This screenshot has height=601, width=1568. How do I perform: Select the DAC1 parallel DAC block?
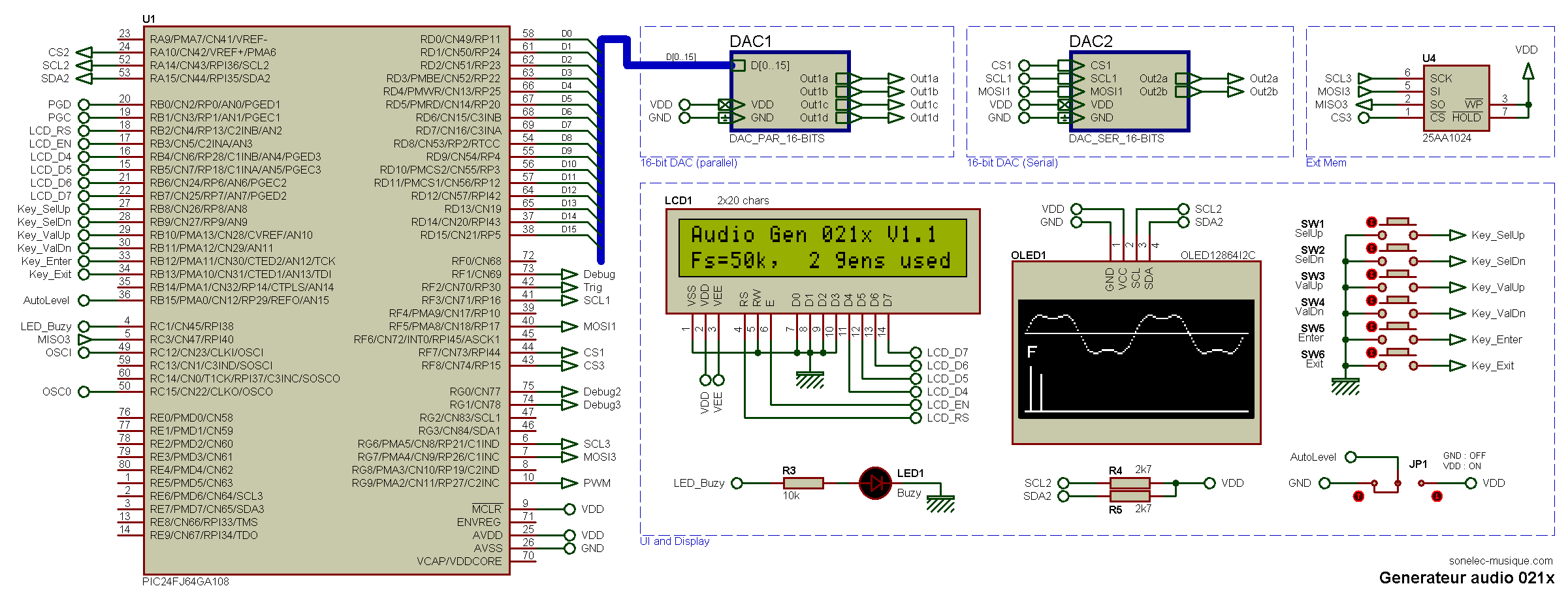pyautogui.click(x=790, y=91)
